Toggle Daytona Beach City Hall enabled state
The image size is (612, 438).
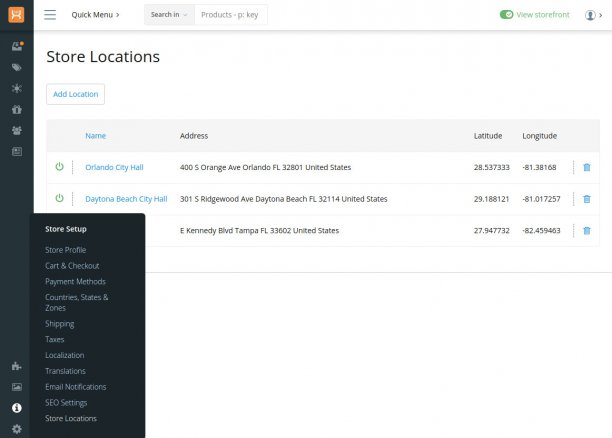[59, 199]
